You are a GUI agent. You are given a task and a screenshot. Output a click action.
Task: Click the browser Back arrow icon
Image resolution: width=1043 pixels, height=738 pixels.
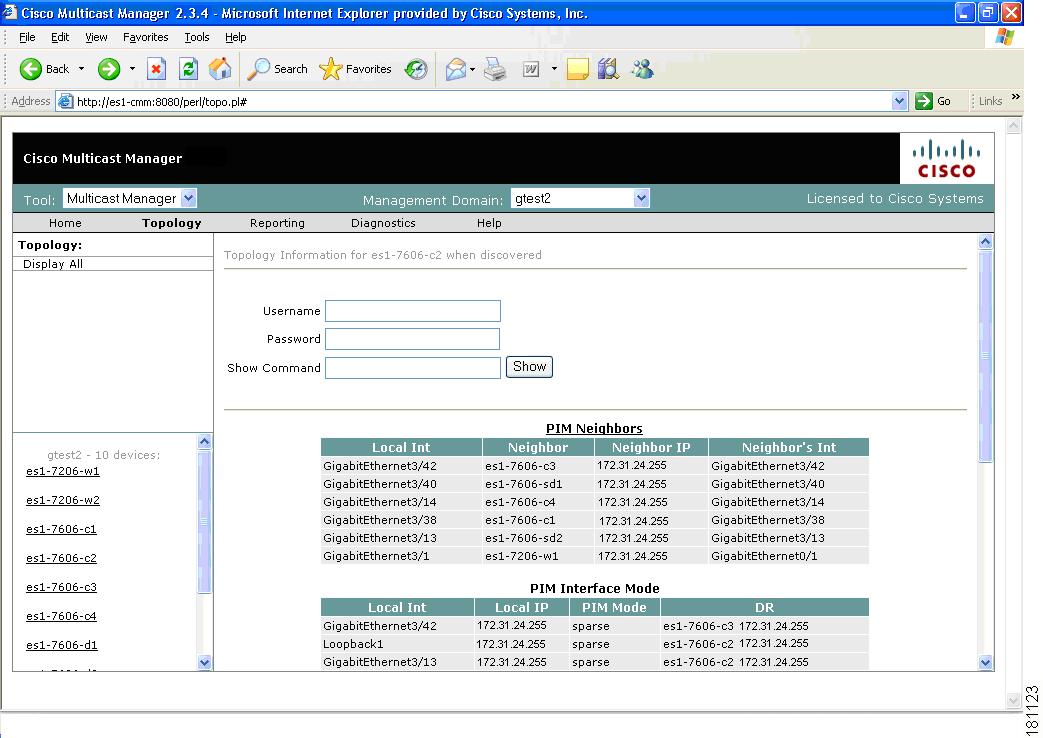31,69
